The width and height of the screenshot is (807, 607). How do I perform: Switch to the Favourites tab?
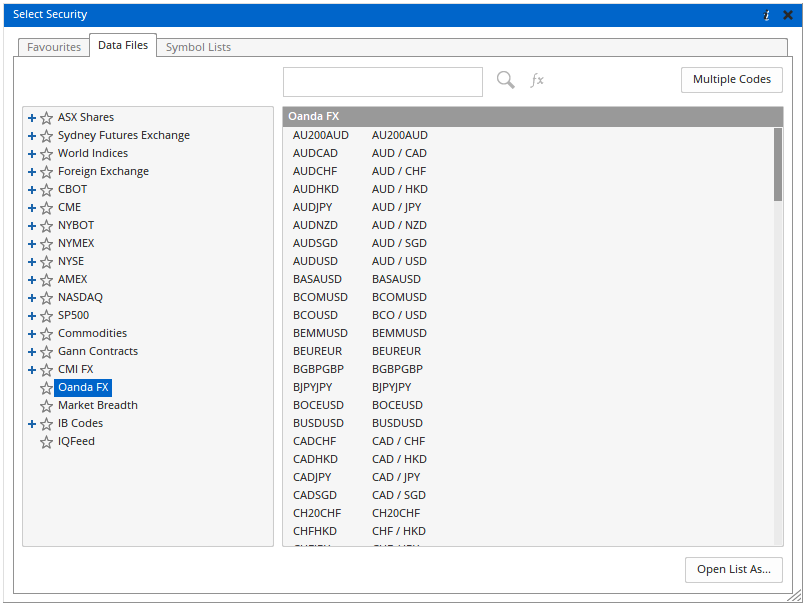point(53,47)
